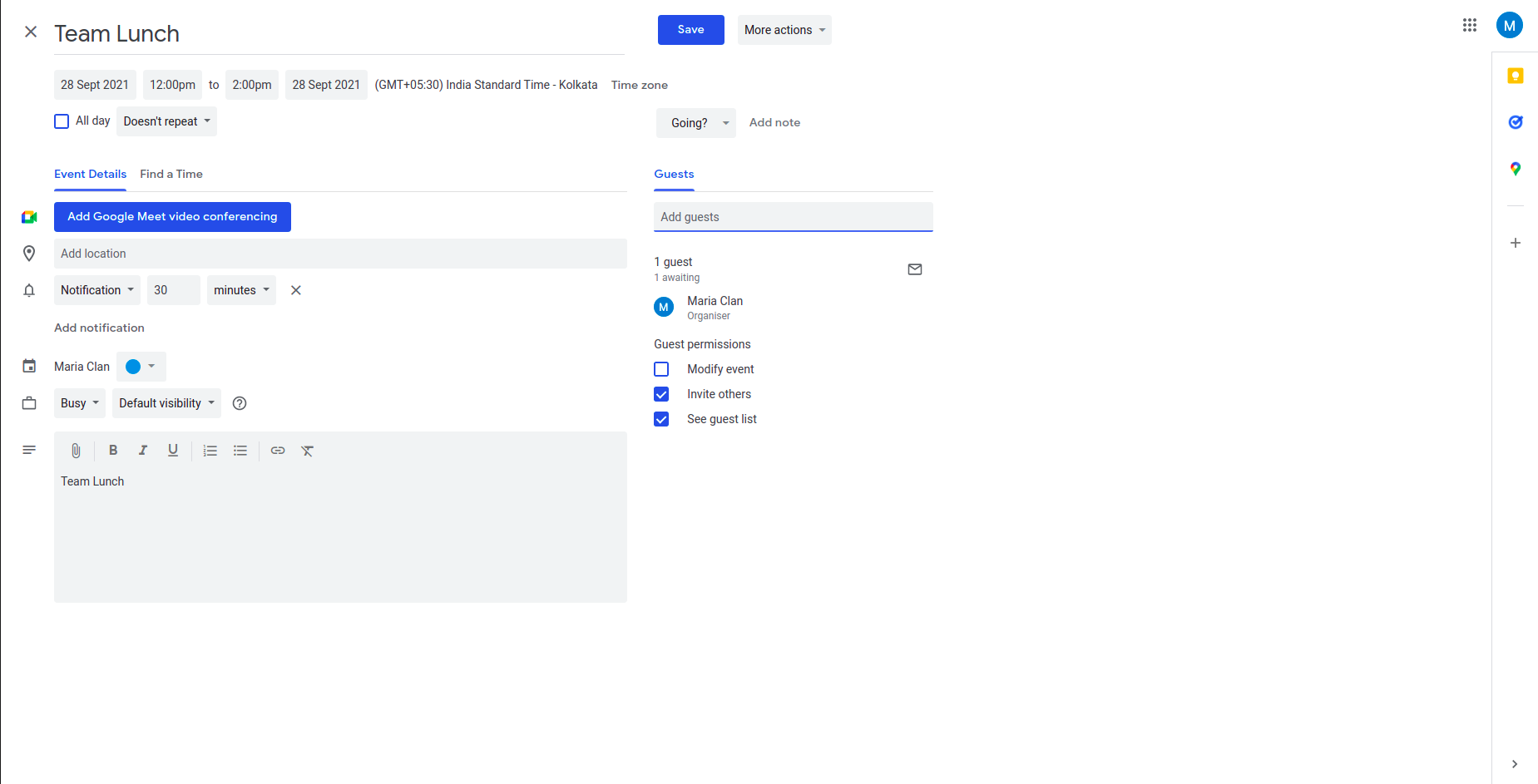Open the Doesn't repeat dropdown
The height and width of the screenshot is (784, 1538).
click(166, 121)
